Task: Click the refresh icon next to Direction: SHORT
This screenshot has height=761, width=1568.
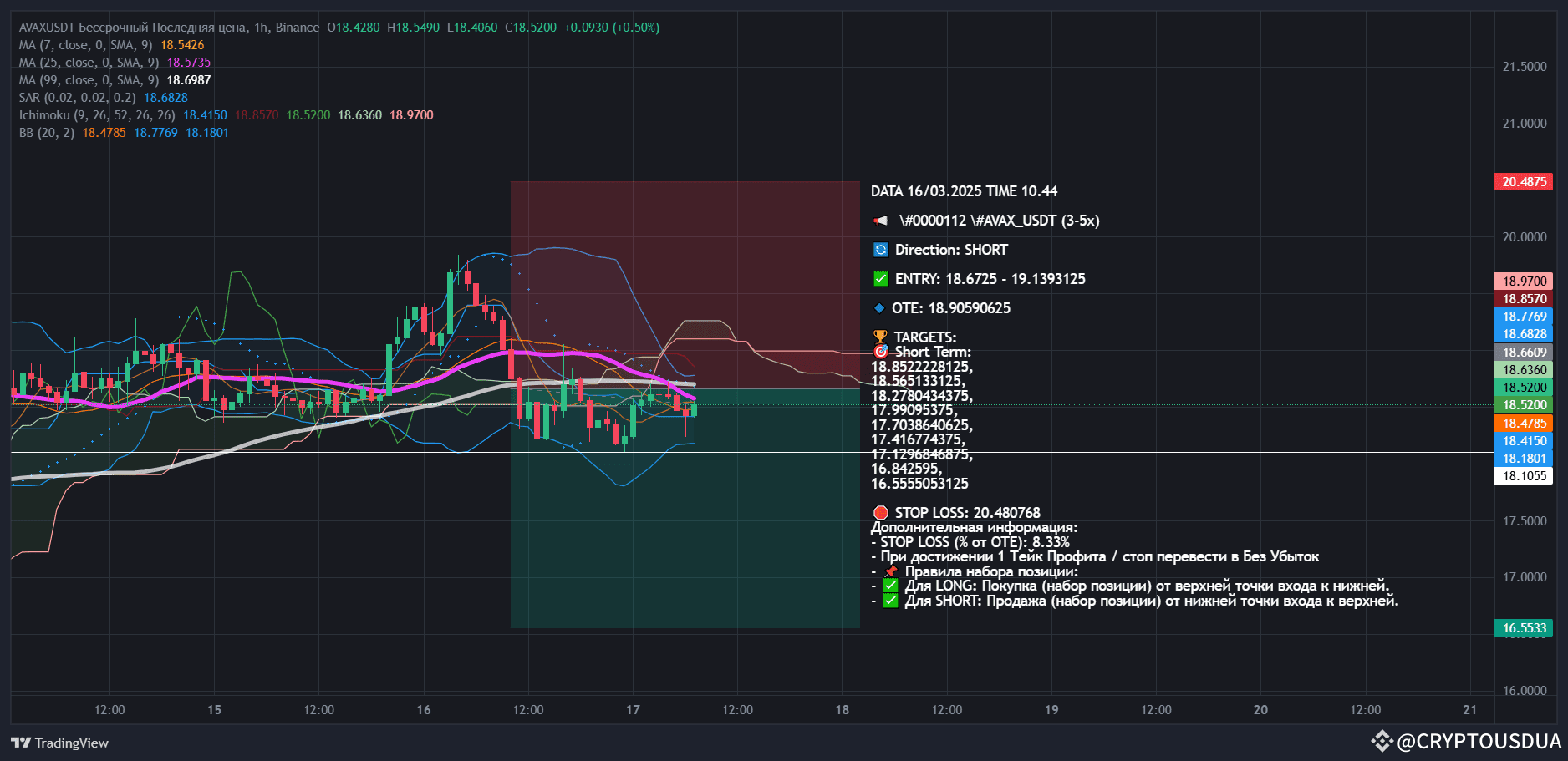Action: (x=879, y=249)
